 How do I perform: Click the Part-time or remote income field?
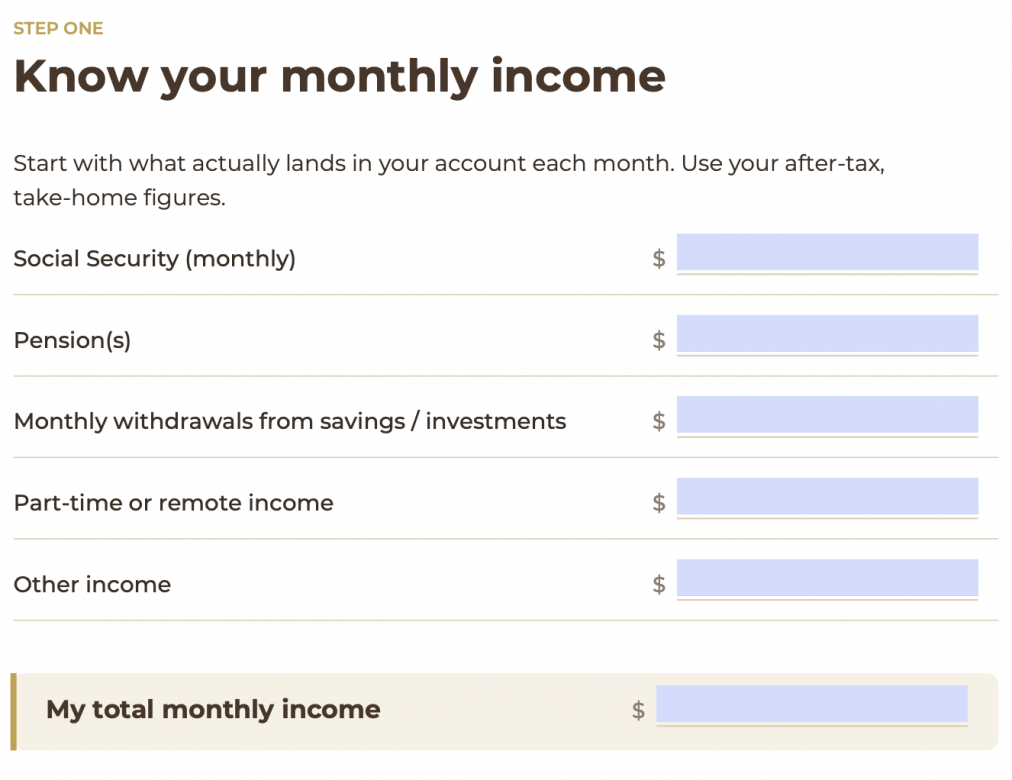[827, 497]
